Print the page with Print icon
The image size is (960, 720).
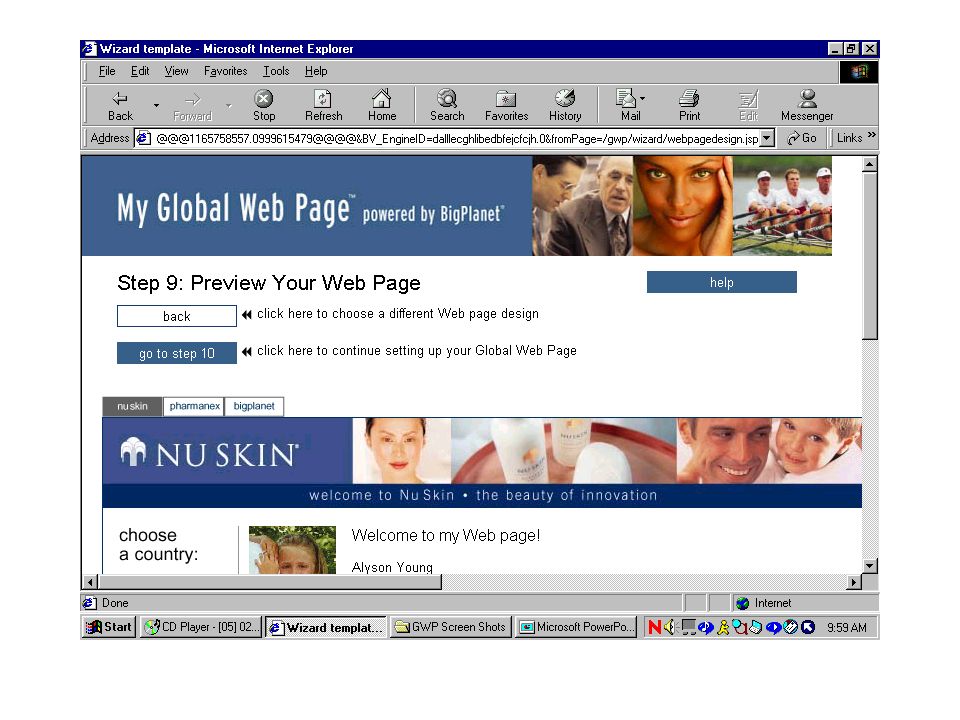click(x=689, y=105)
